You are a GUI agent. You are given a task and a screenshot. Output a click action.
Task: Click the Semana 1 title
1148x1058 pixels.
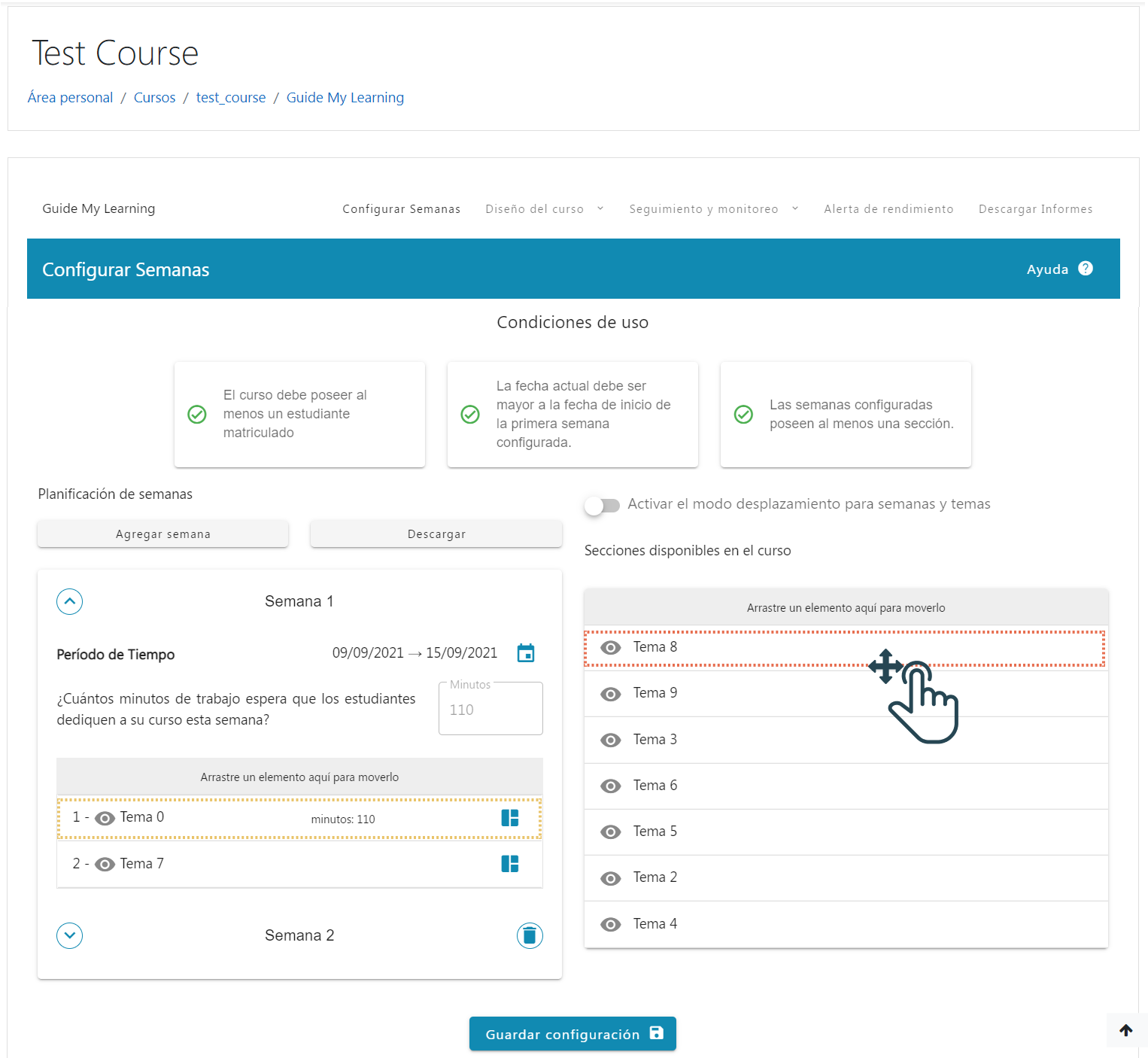pyautogui.click(x=299, y=601)
